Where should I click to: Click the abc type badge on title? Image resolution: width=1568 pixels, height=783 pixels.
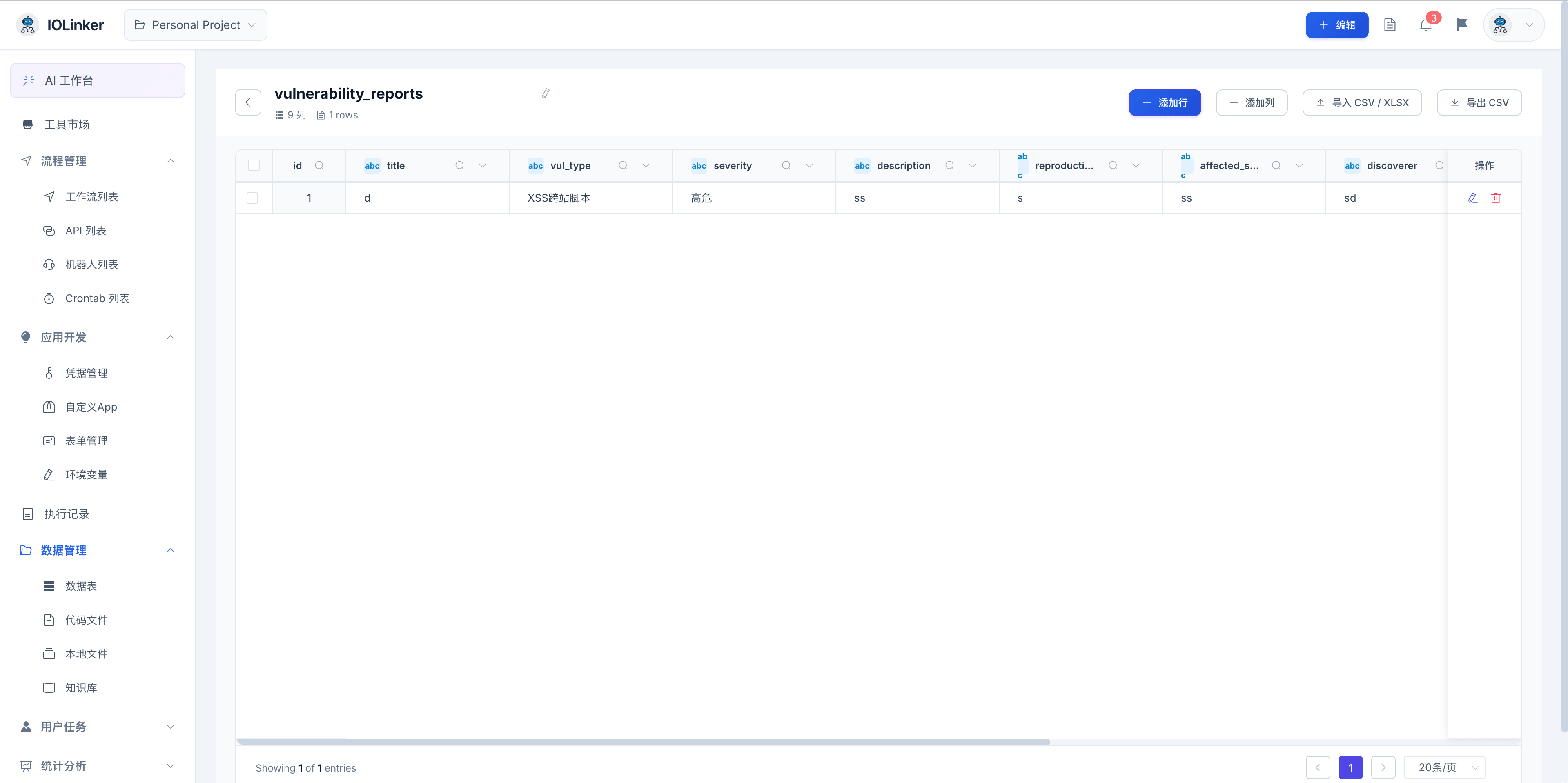pos(372,165)
